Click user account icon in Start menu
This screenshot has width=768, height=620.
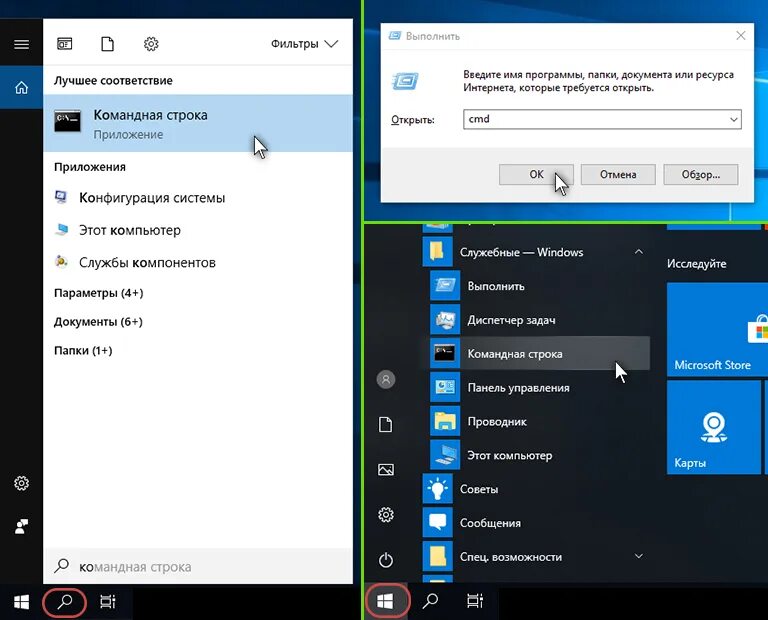pos(385,380)
